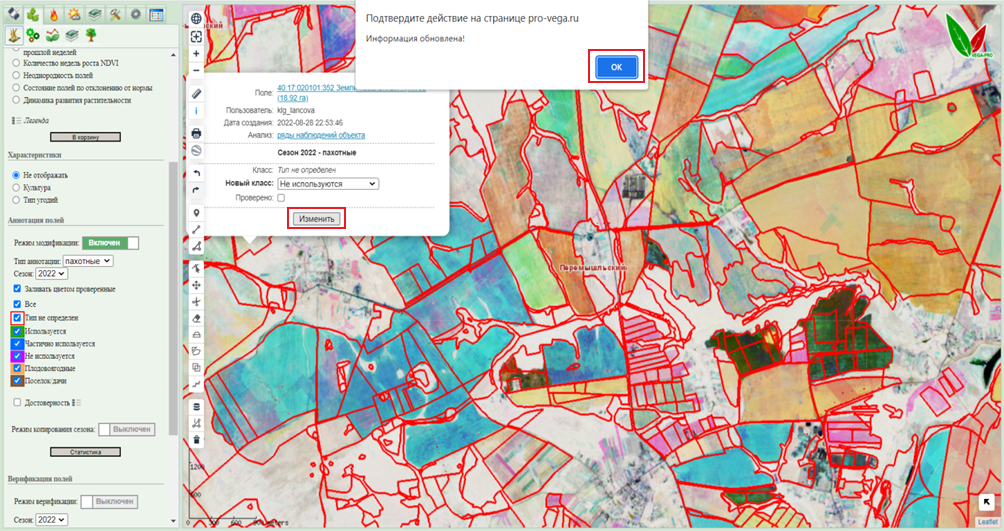The width and height of the screenshot is (1004, 531).
Task: Click the zoom out minus button
Action: pos(196,70)
